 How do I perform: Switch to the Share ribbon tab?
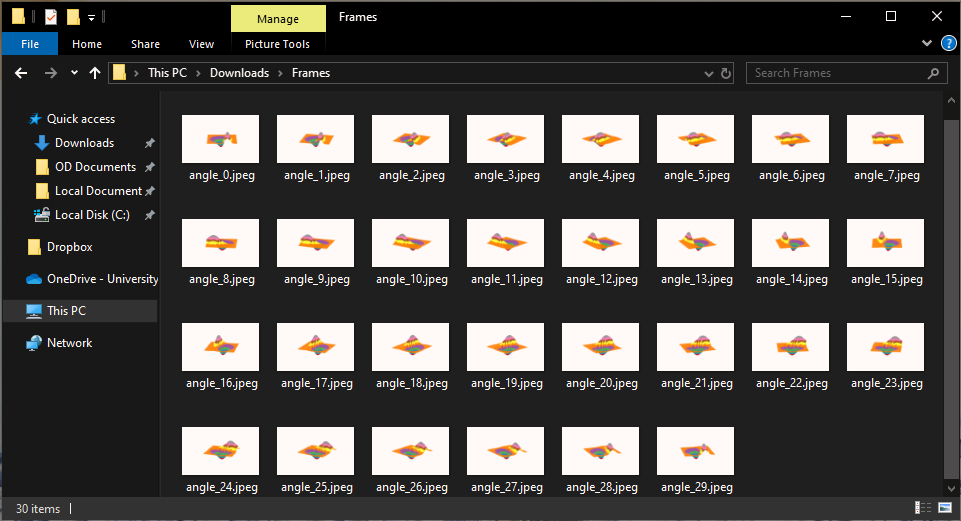point(145,44)
